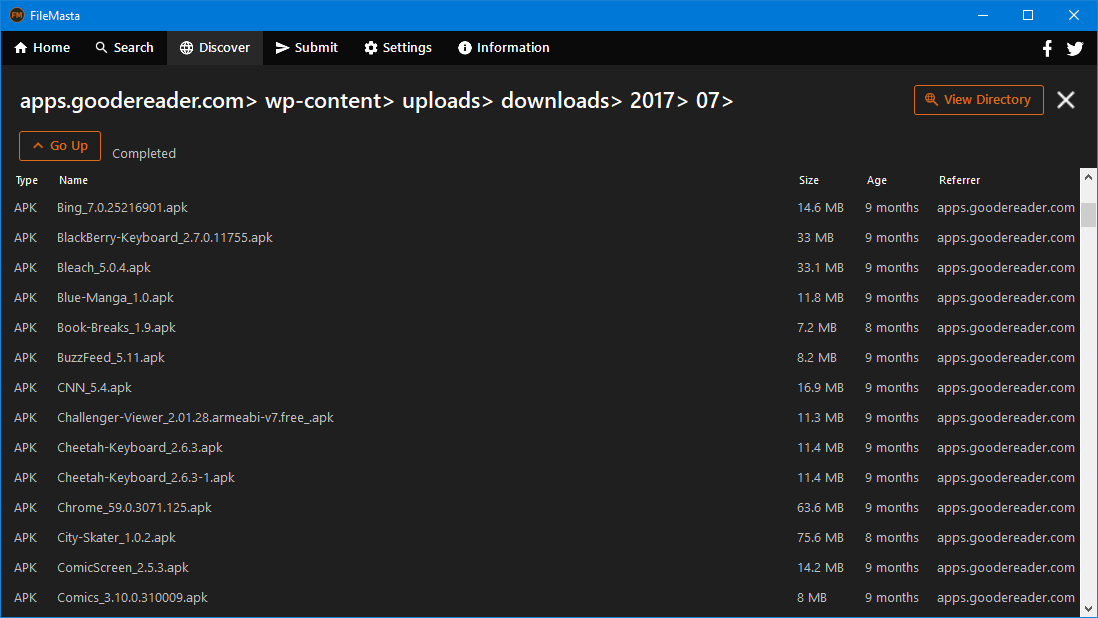This screenshot has height=618, width=1098.
Task: Open FileMasta's Twitter page via its icon
Action: 1075,47
